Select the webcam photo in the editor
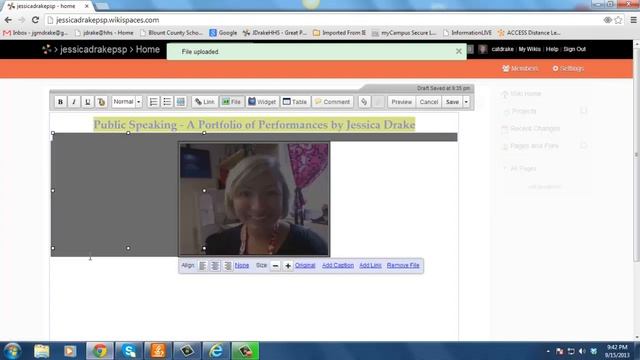 click(x=254, y=199)
